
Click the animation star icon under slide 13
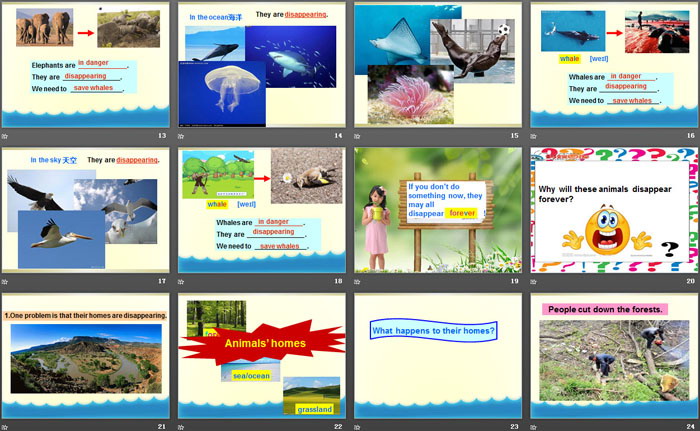point(6,136)
